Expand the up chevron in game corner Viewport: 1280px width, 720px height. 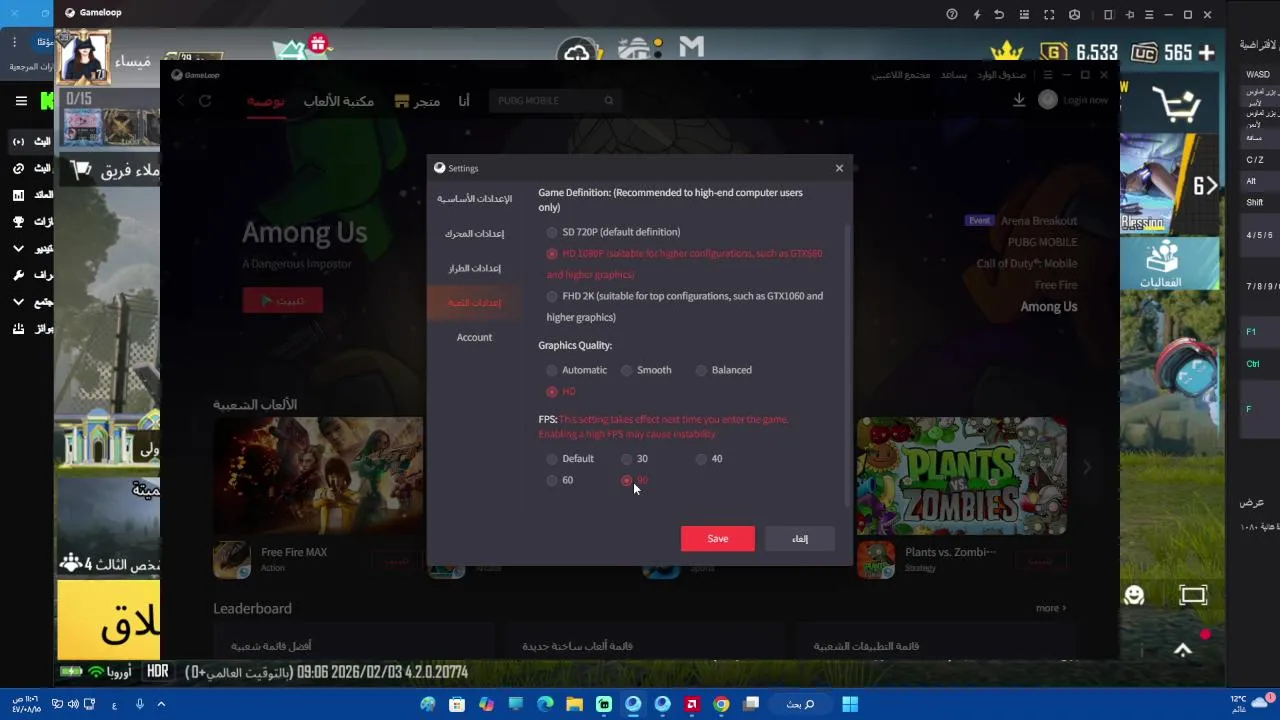1183,651
